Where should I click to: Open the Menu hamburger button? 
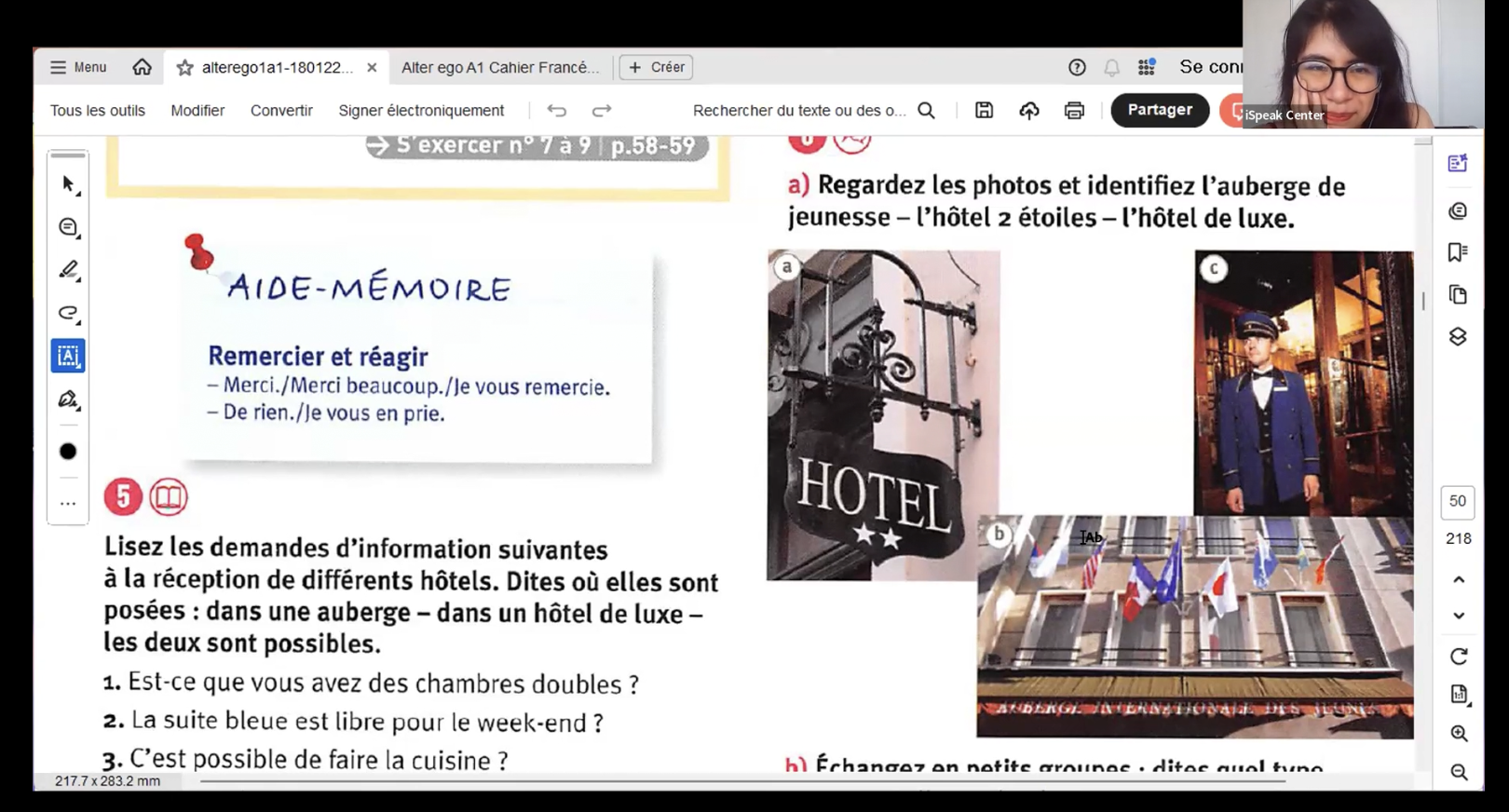[x=78, y=67]
